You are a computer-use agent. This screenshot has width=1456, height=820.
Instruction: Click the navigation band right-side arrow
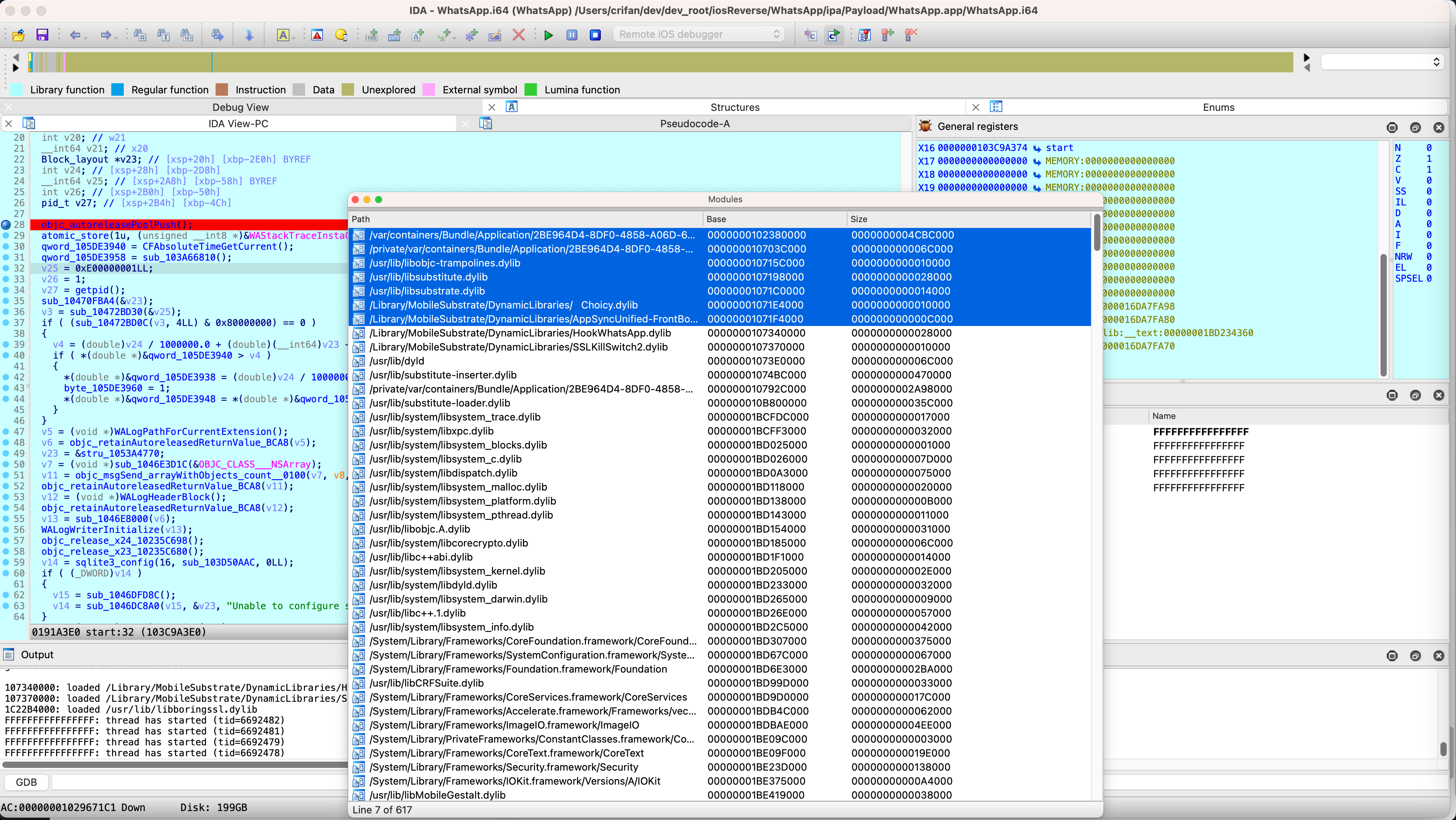[1306, 57]
